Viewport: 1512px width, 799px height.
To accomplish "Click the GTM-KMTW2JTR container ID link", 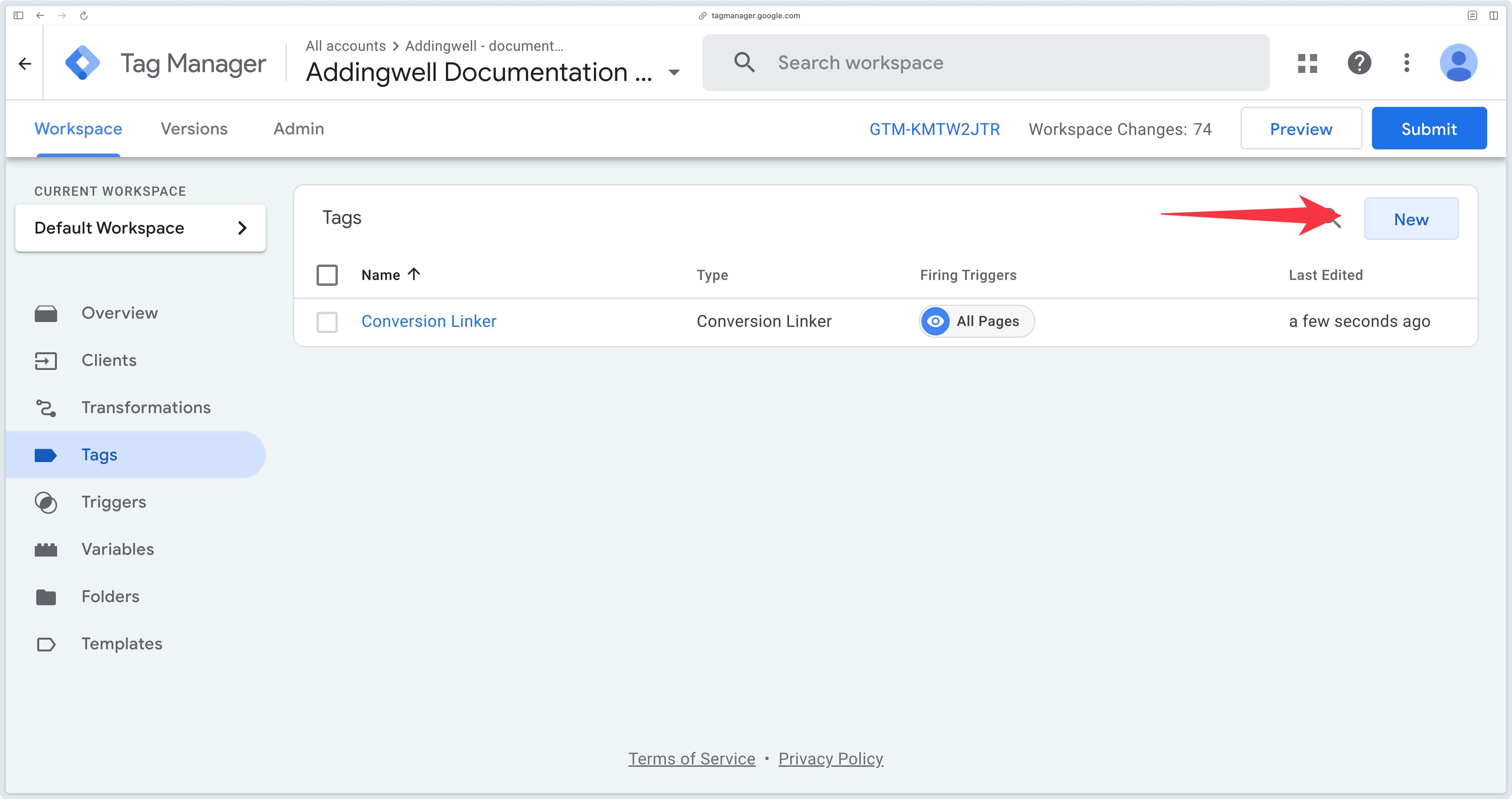I will click(934, 129).
